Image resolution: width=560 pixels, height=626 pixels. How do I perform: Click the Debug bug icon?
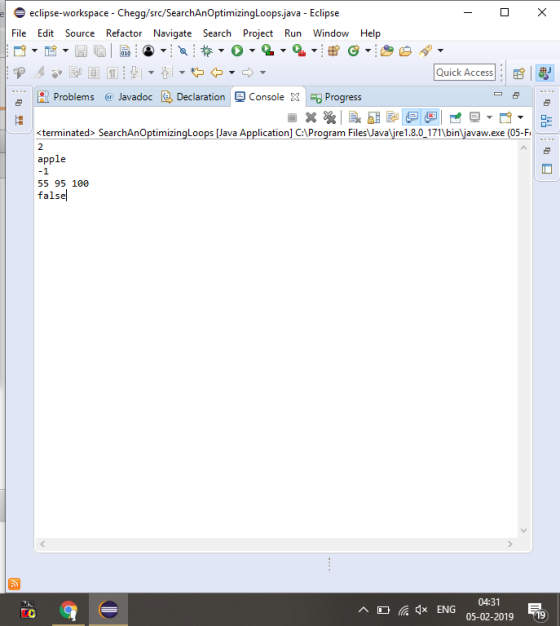coord(206,51)
